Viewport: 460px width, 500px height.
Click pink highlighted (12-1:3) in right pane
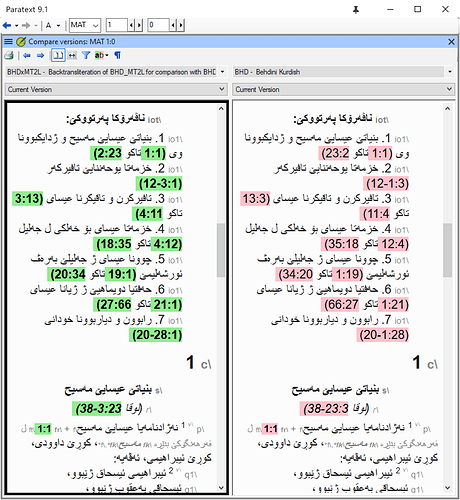[386, 184]
